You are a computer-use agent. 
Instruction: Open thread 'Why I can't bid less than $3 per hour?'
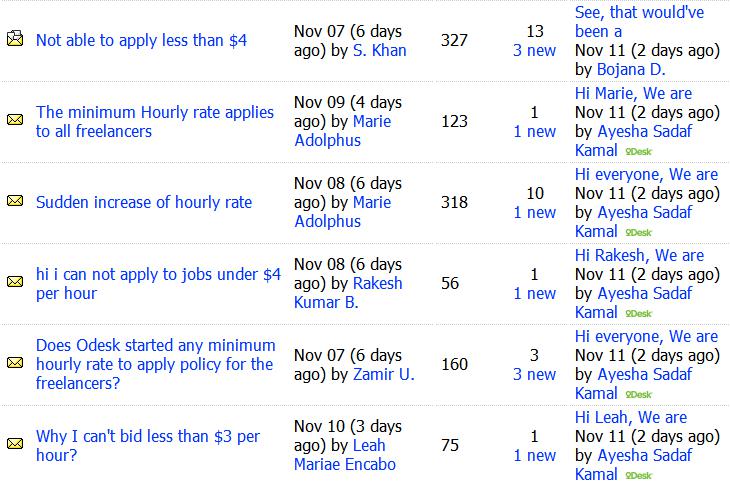point(148,445)
